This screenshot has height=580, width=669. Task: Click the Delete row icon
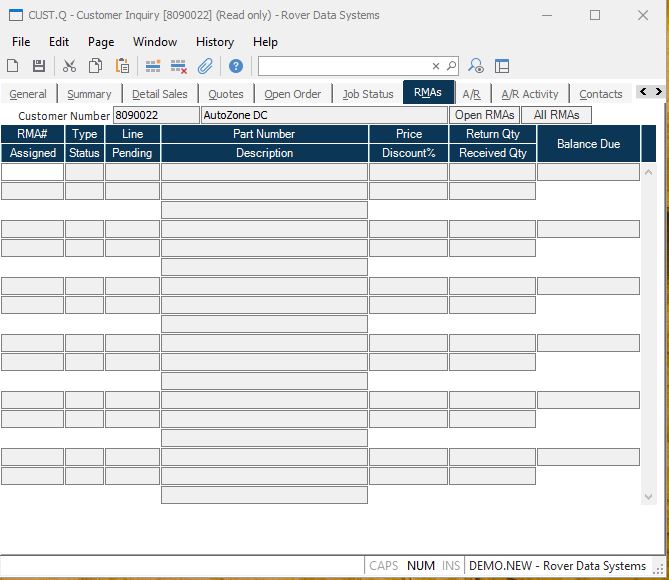point(179,66)
